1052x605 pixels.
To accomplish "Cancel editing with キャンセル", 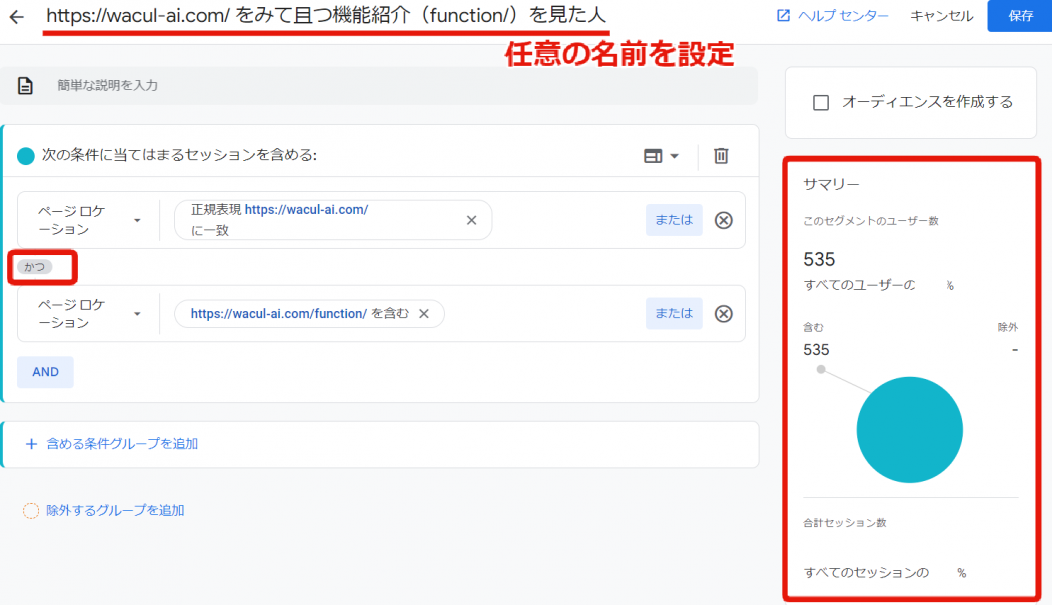I will (x=940, y=16).
